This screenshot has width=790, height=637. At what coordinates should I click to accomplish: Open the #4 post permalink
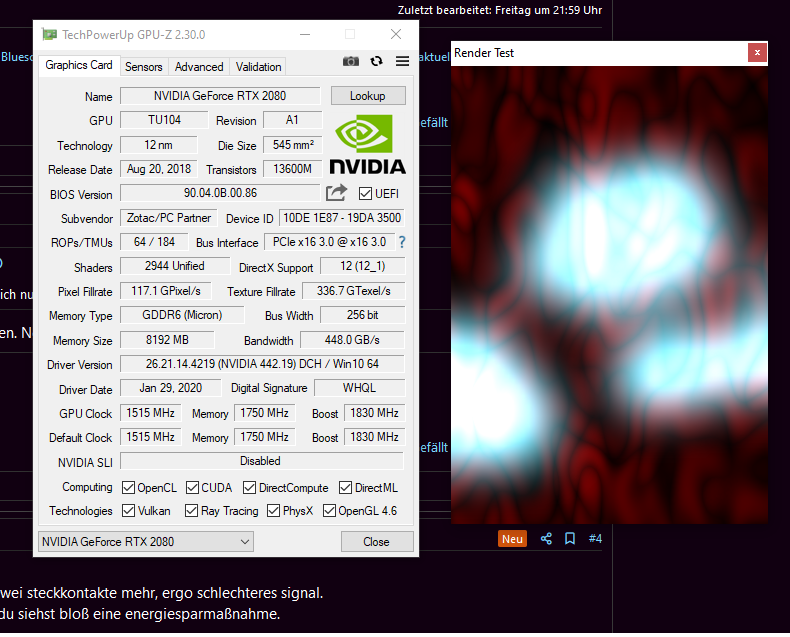click(x=595, y=539)
